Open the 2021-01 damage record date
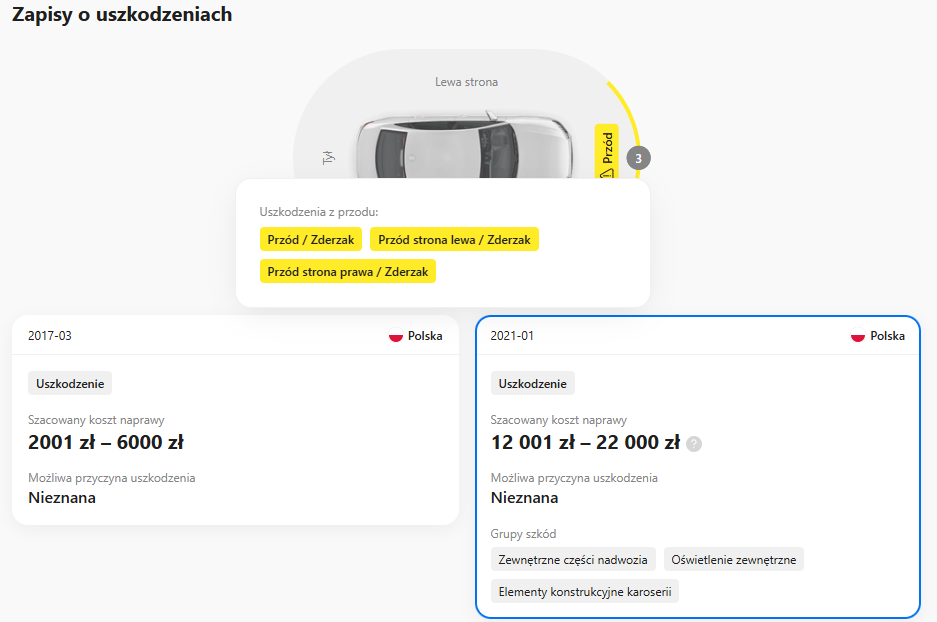 [513, 336]
